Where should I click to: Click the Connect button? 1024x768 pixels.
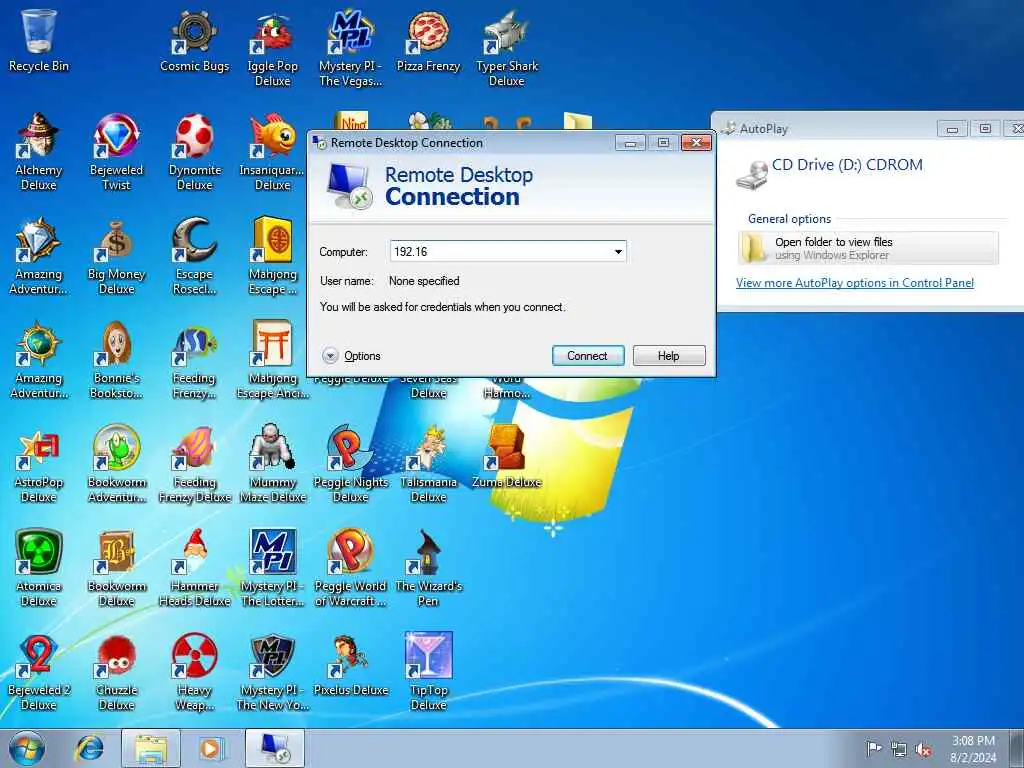[588, 356]
